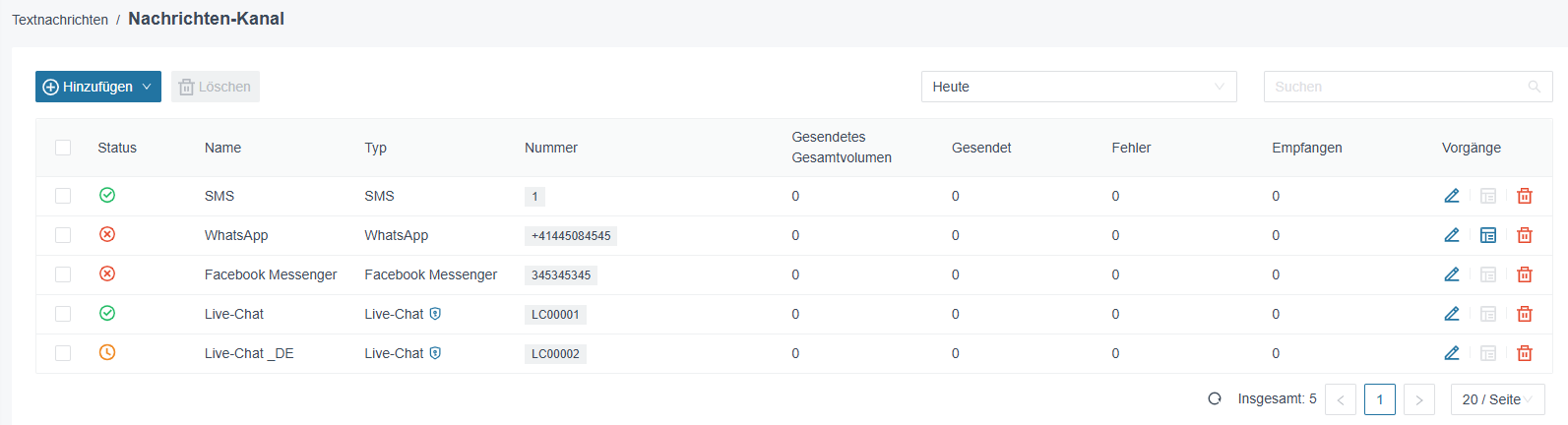Click the refresh icon beside Insgesamt
Viewport: 1568px width, 425px height.
click(1215, 398)
